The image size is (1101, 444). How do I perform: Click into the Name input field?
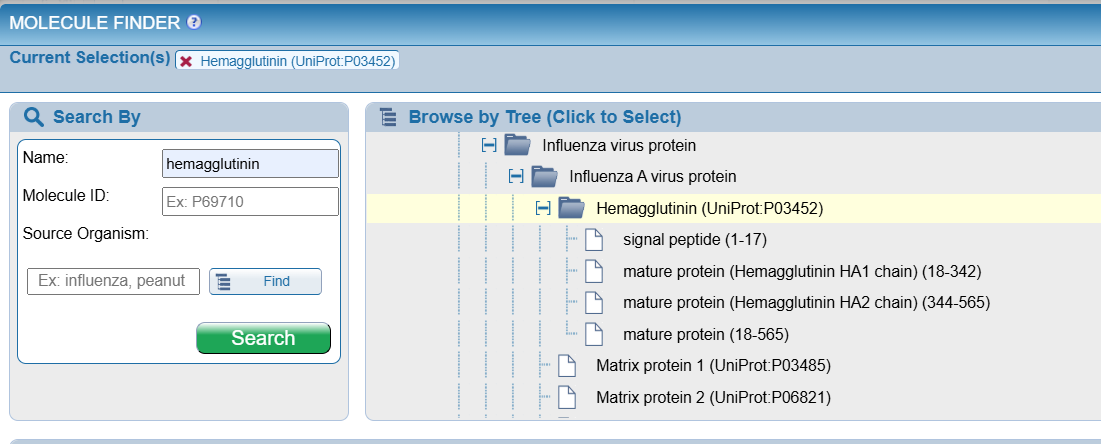(x=250, y=164)
